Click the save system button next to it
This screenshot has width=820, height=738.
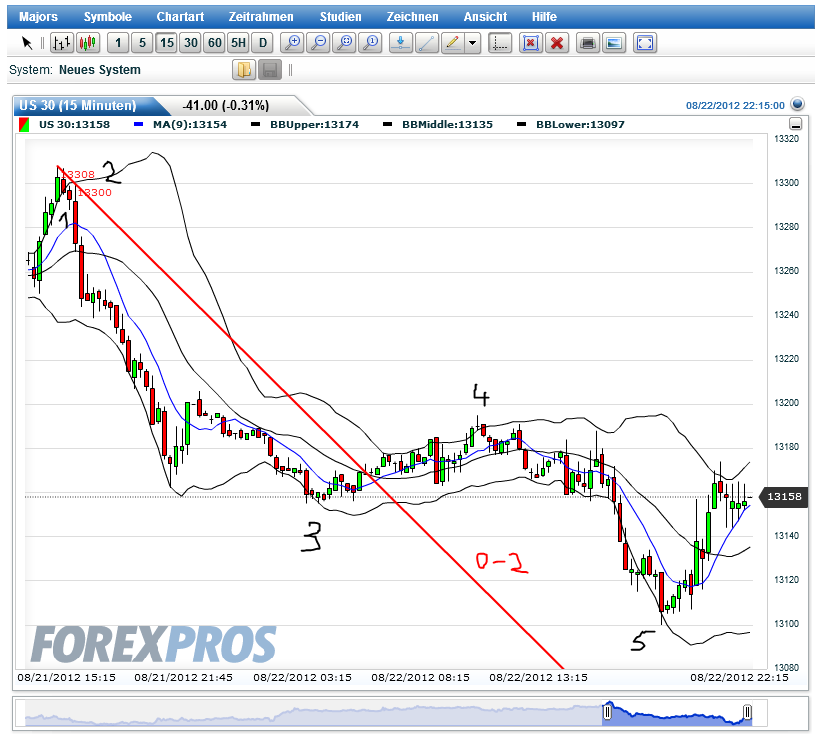[267, 69]
